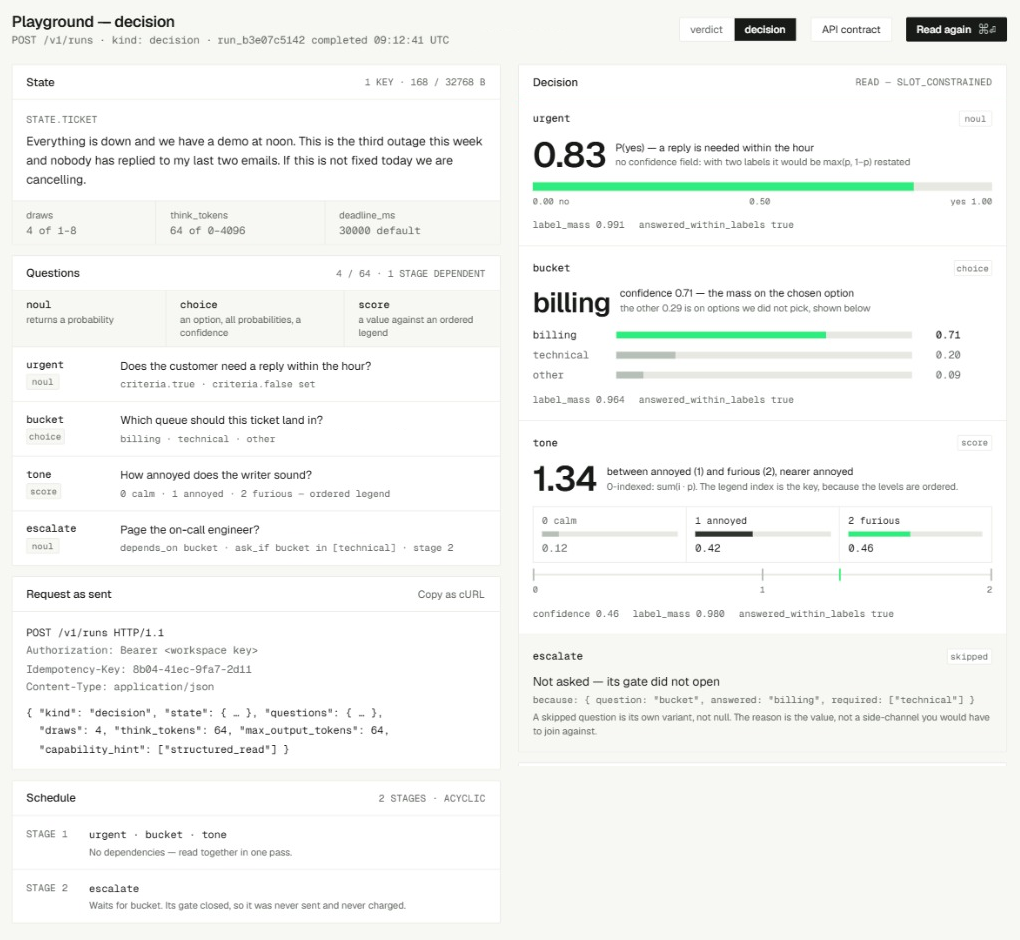Click the 1 KEY · 168 / 32768 B label

click(x=425, y=82)
